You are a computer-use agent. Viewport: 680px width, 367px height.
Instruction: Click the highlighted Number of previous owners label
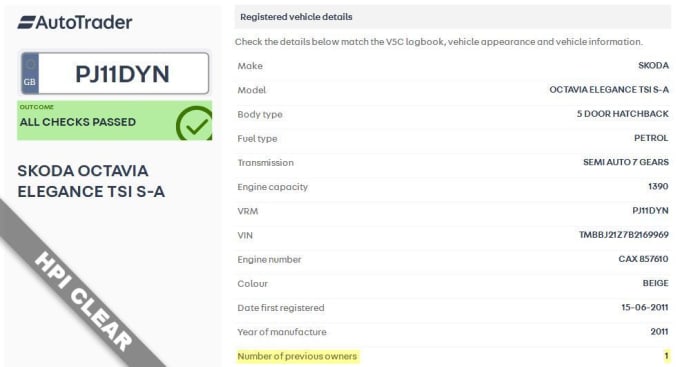coord(297,356)
